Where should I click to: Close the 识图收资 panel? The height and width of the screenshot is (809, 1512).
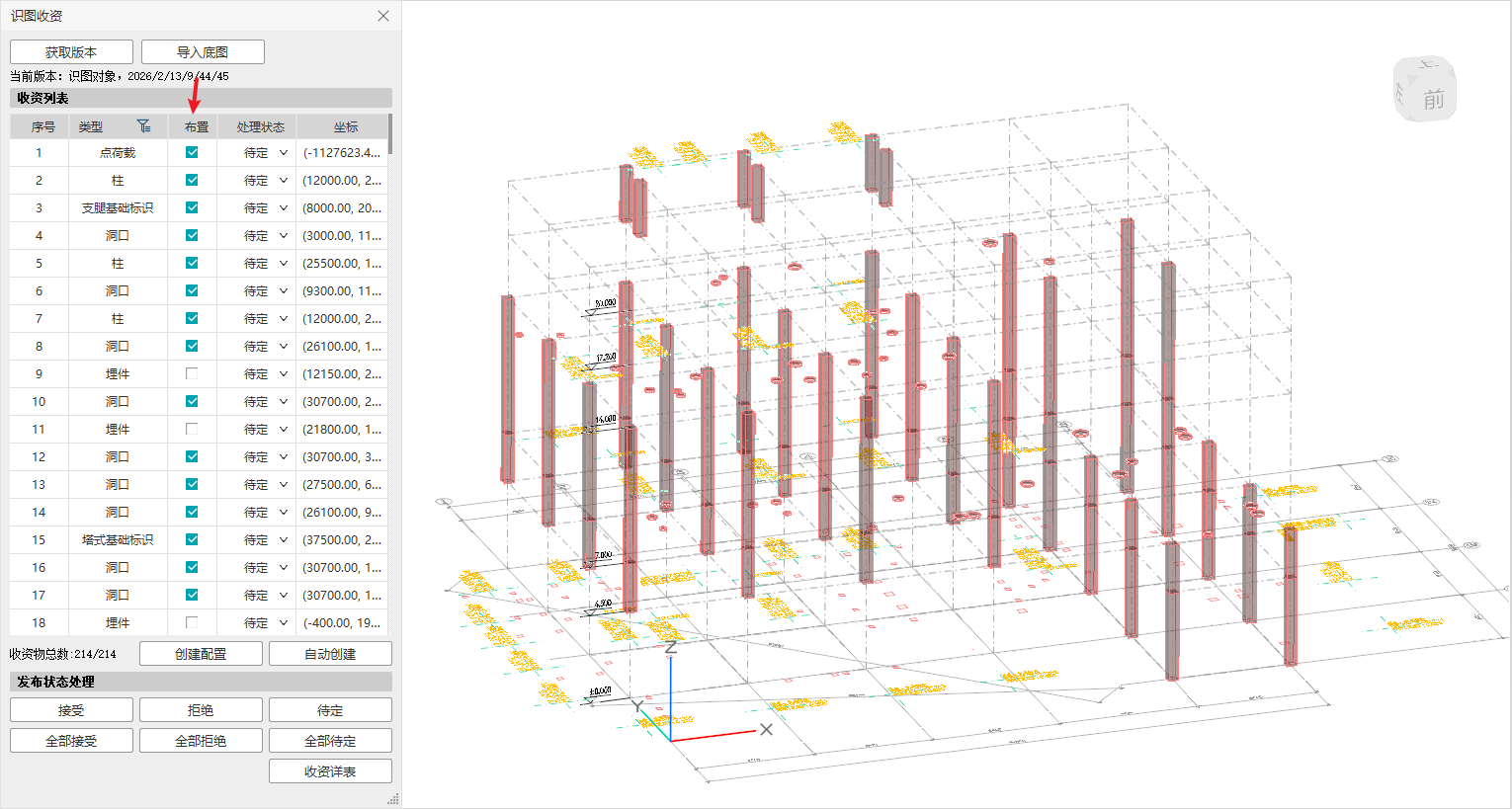[383, 16]
